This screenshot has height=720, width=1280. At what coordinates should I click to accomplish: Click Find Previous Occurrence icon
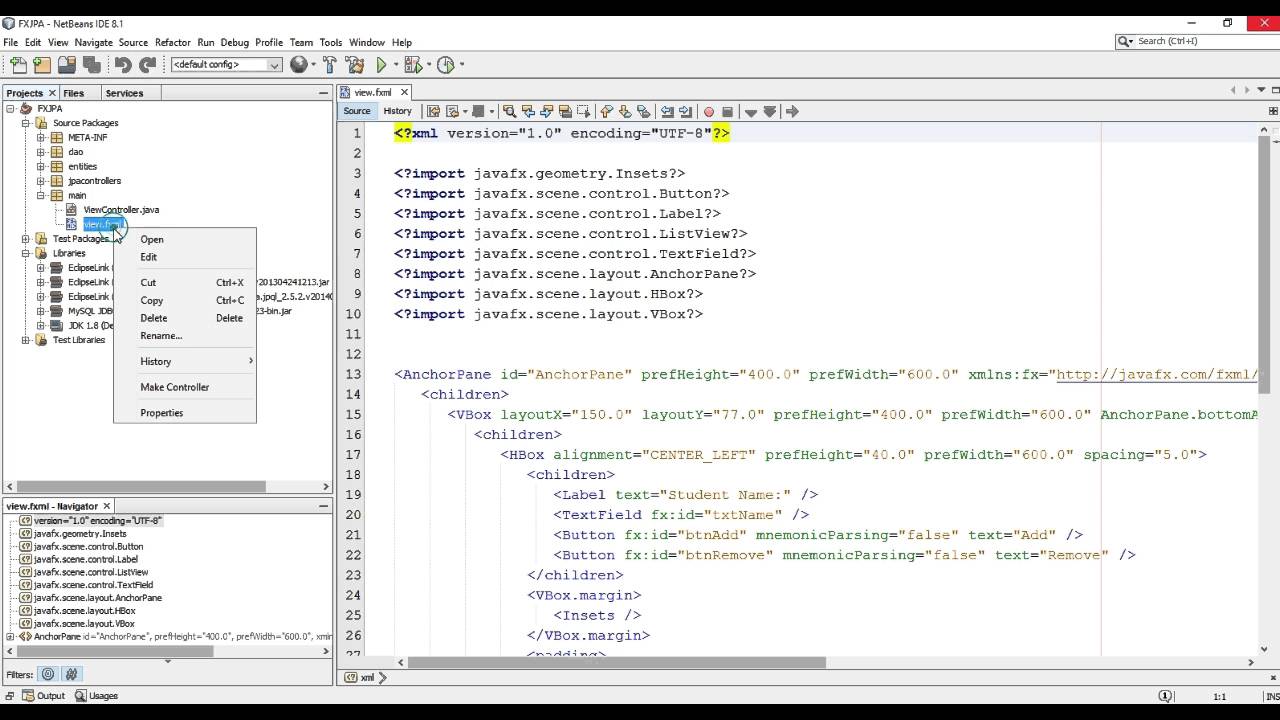point(529,111)
